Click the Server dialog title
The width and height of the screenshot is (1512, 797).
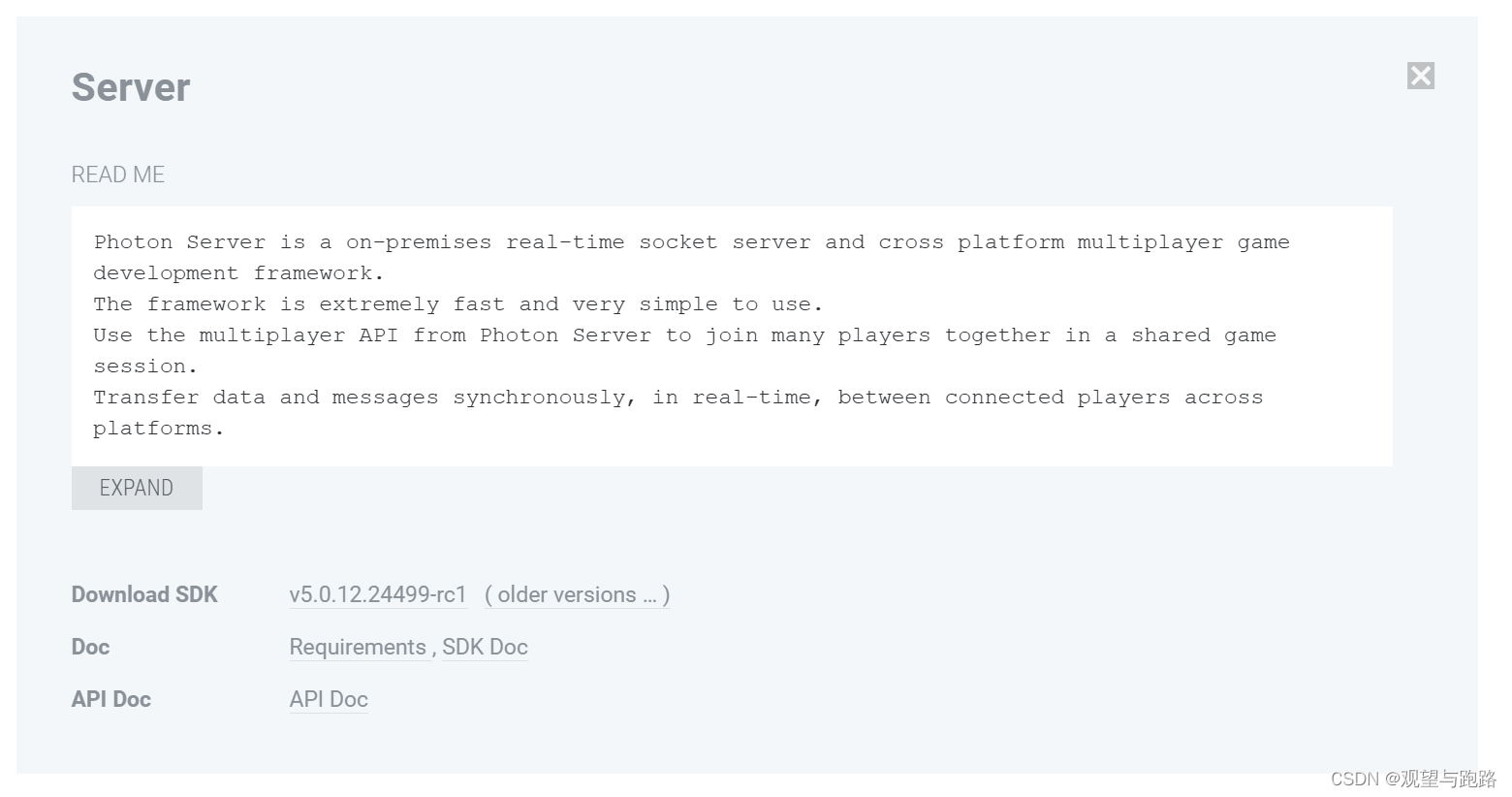(130, 87)
